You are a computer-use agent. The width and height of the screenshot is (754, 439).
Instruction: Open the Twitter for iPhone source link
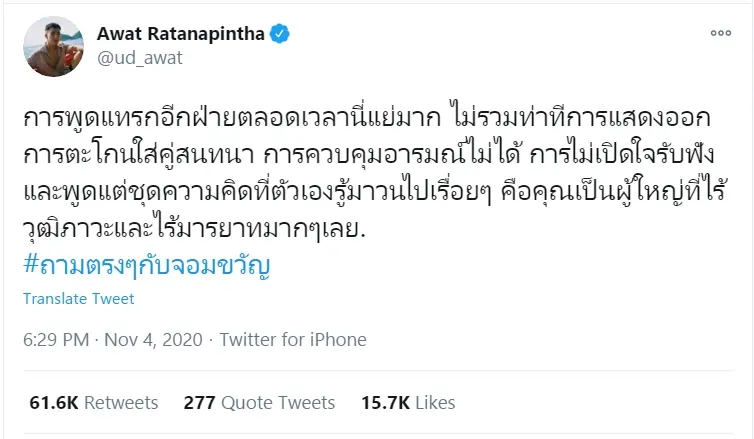coord(293,340)
